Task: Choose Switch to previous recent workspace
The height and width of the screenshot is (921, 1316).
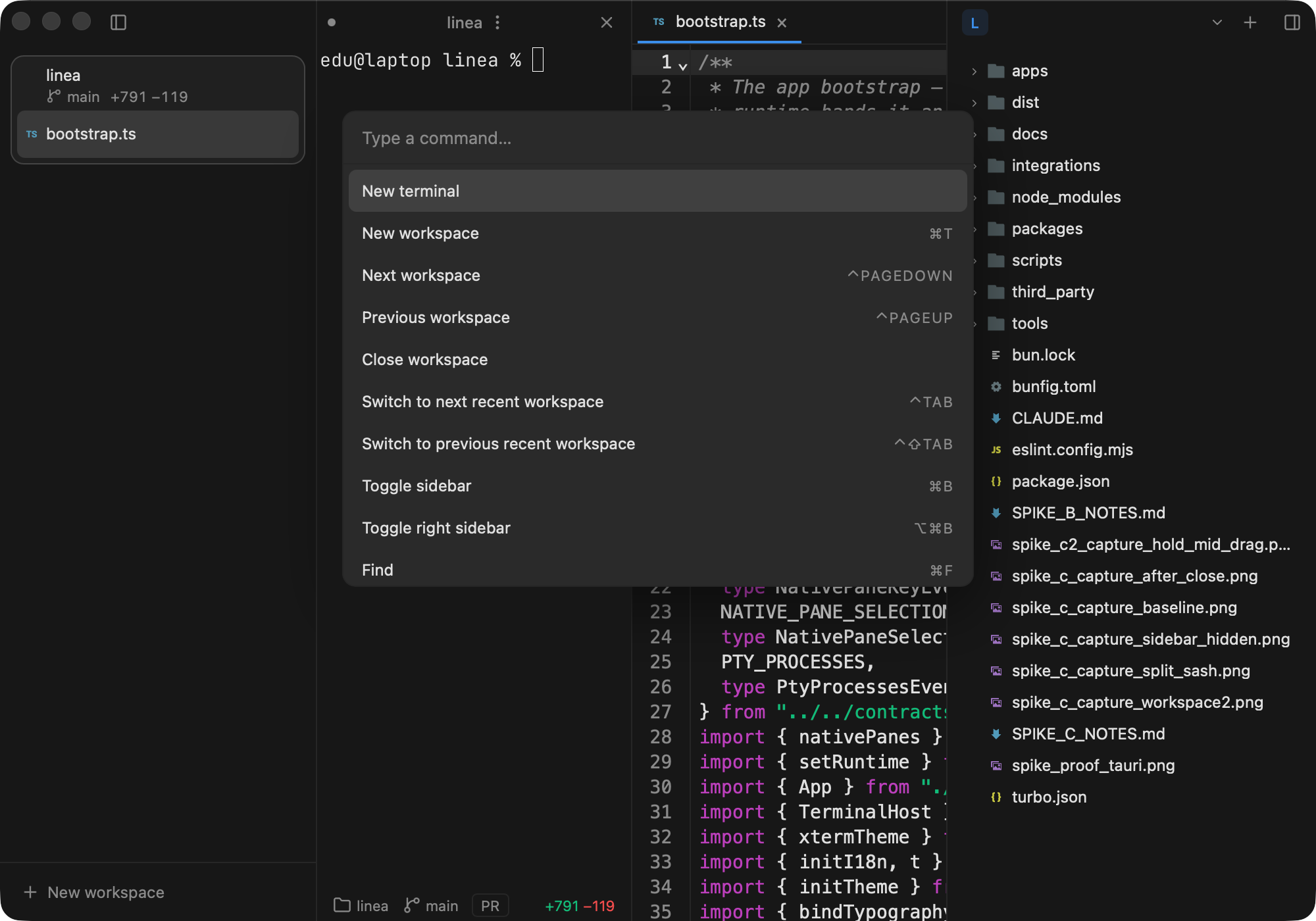Action: click(658, 444)
